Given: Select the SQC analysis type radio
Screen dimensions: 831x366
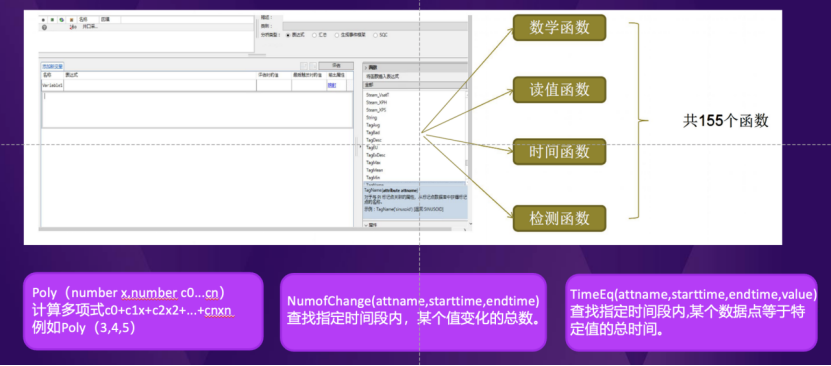Looking at the screenshot, I should pyautogui.click(x=376, y=35).
